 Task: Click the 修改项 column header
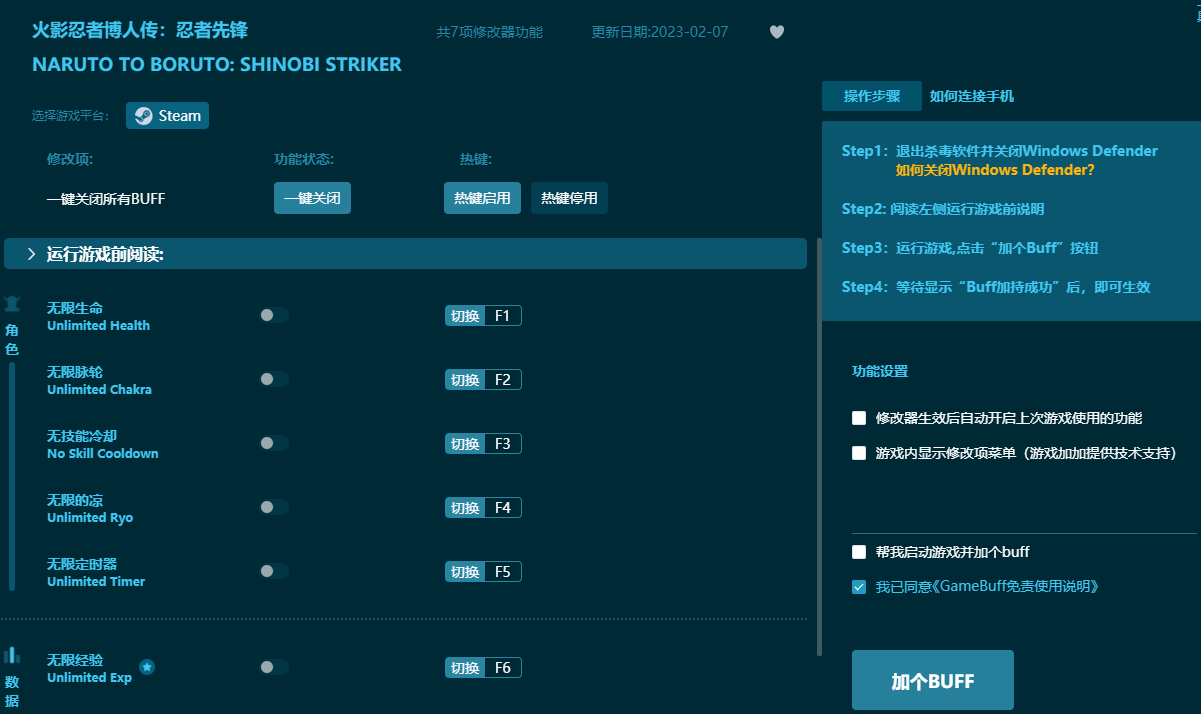point(70,159)
